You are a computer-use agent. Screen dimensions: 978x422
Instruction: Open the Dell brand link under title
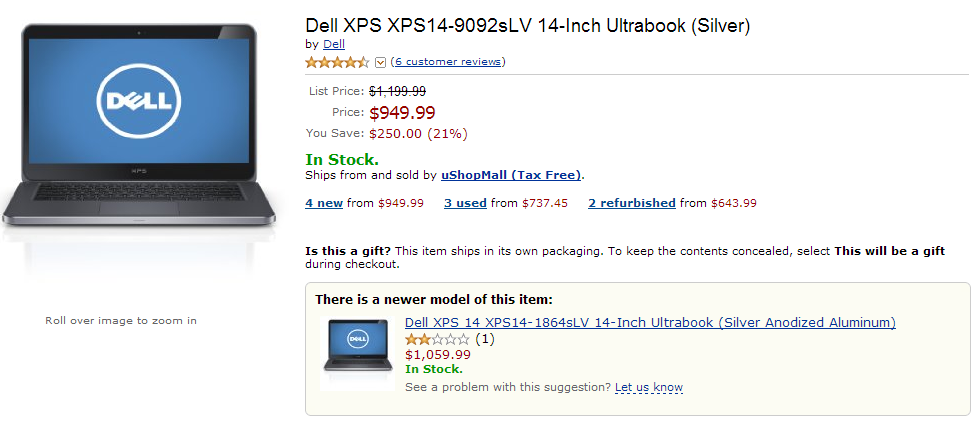[x=334, y=44]
